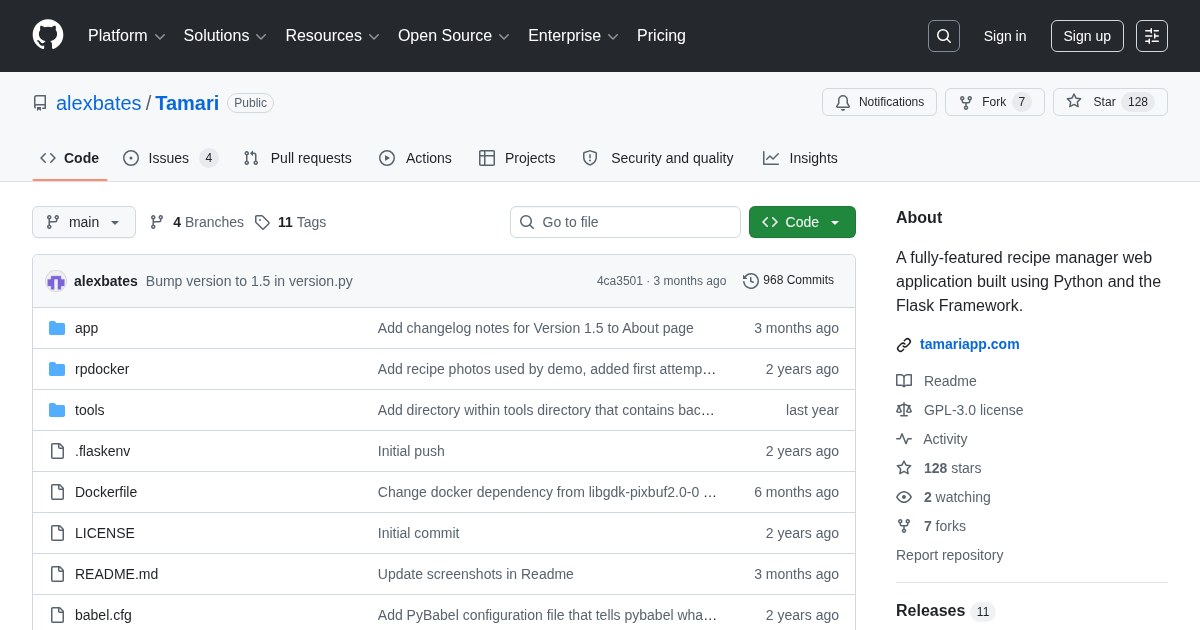This screenshot has width=1200, height=630.
Task: Select the Code tab
Action: pos(70,158)
